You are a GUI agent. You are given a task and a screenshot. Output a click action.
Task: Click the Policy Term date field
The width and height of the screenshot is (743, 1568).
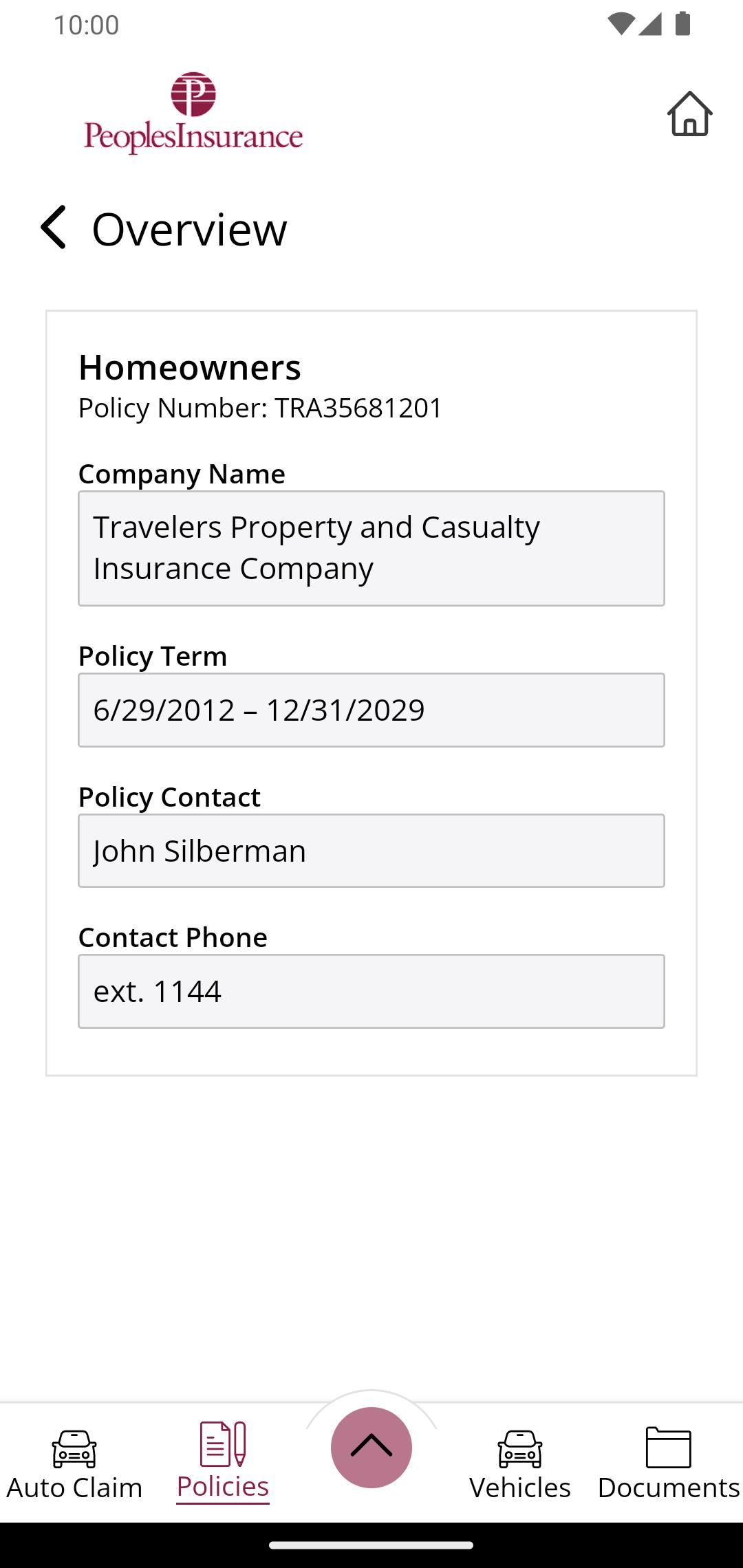371,710
